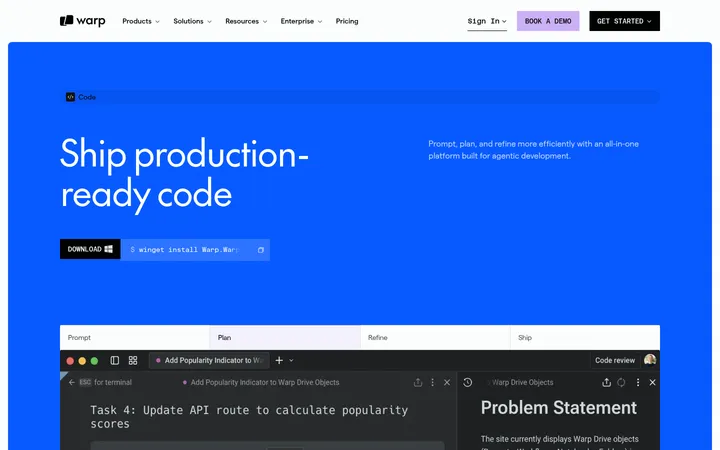Switch to the Prompt tab

coord(135,338)
